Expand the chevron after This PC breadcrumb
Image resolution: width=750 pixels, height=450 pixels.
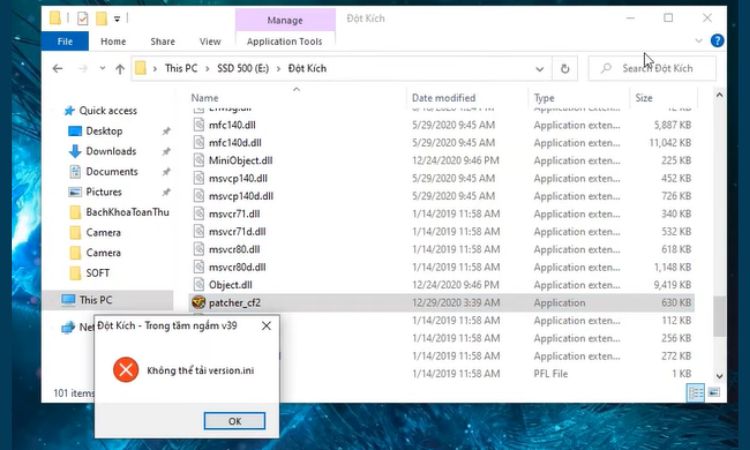pos(208,69)
